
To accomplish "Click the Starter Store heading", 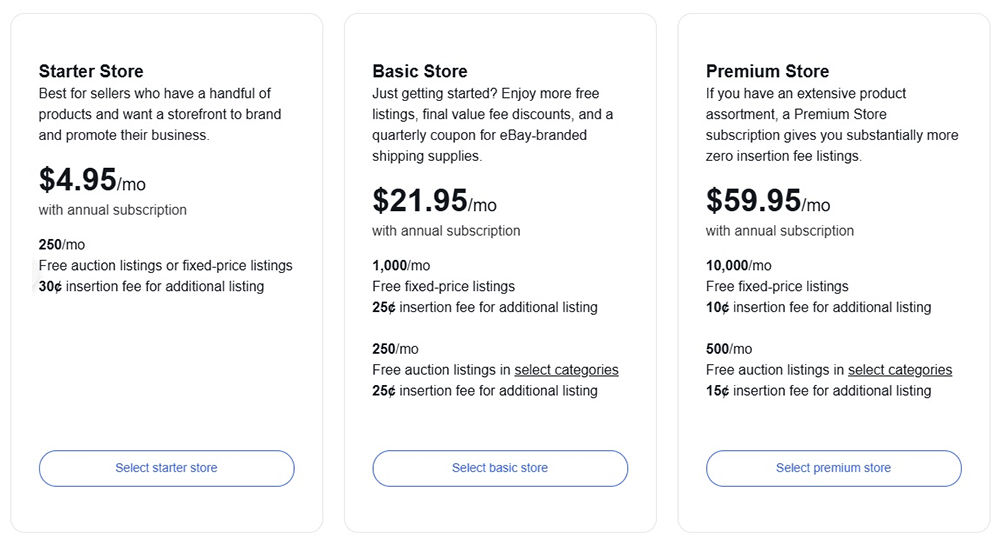I will coord(91,71).
